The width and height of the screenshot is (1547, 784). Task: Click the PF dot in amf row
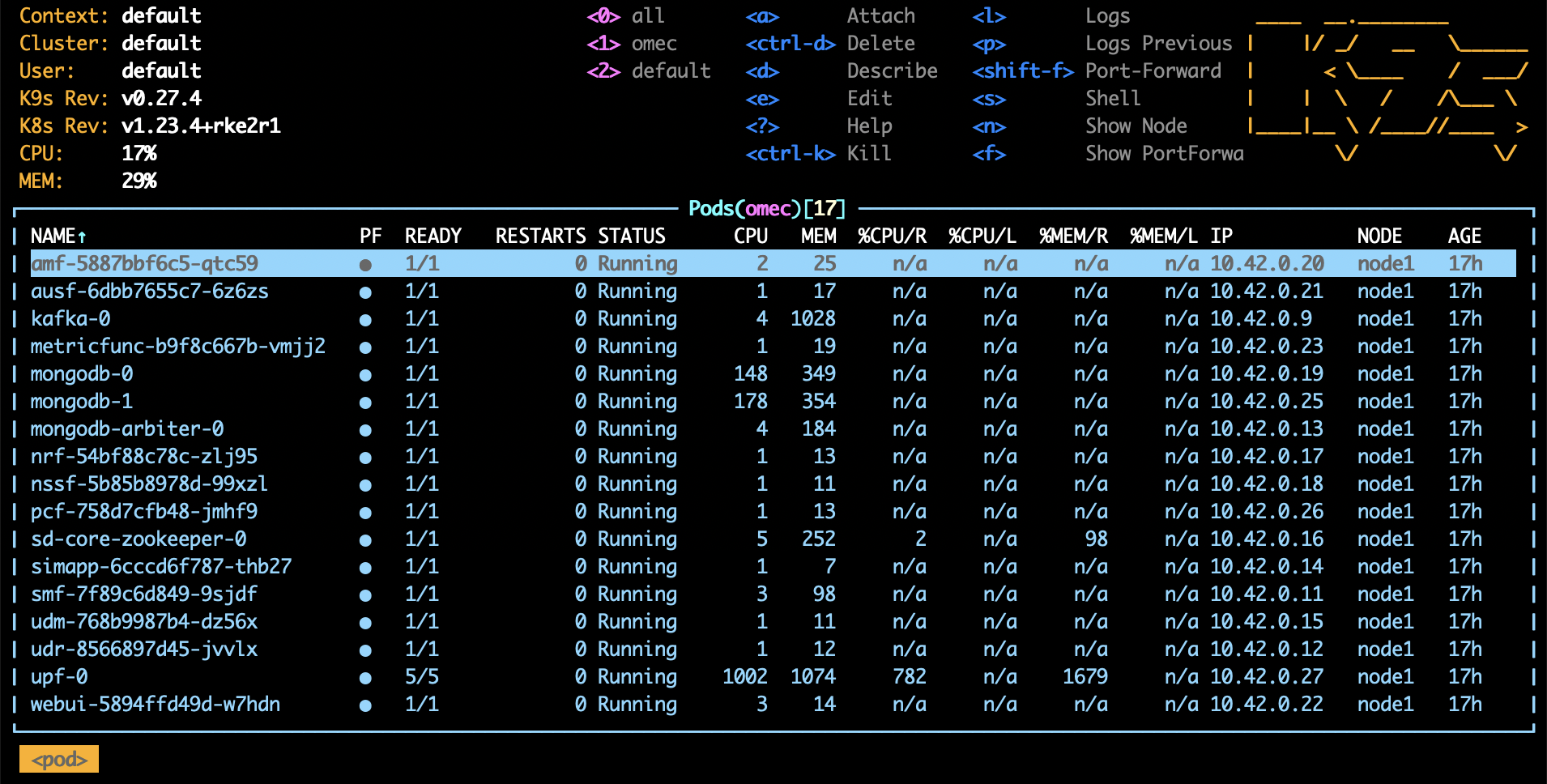pyautogui.click(x=365, y=265)
